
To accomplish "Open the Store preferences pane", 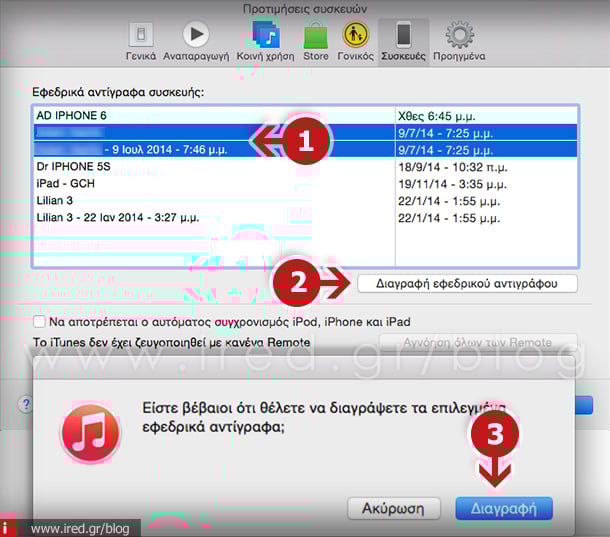I will [316, 42].
